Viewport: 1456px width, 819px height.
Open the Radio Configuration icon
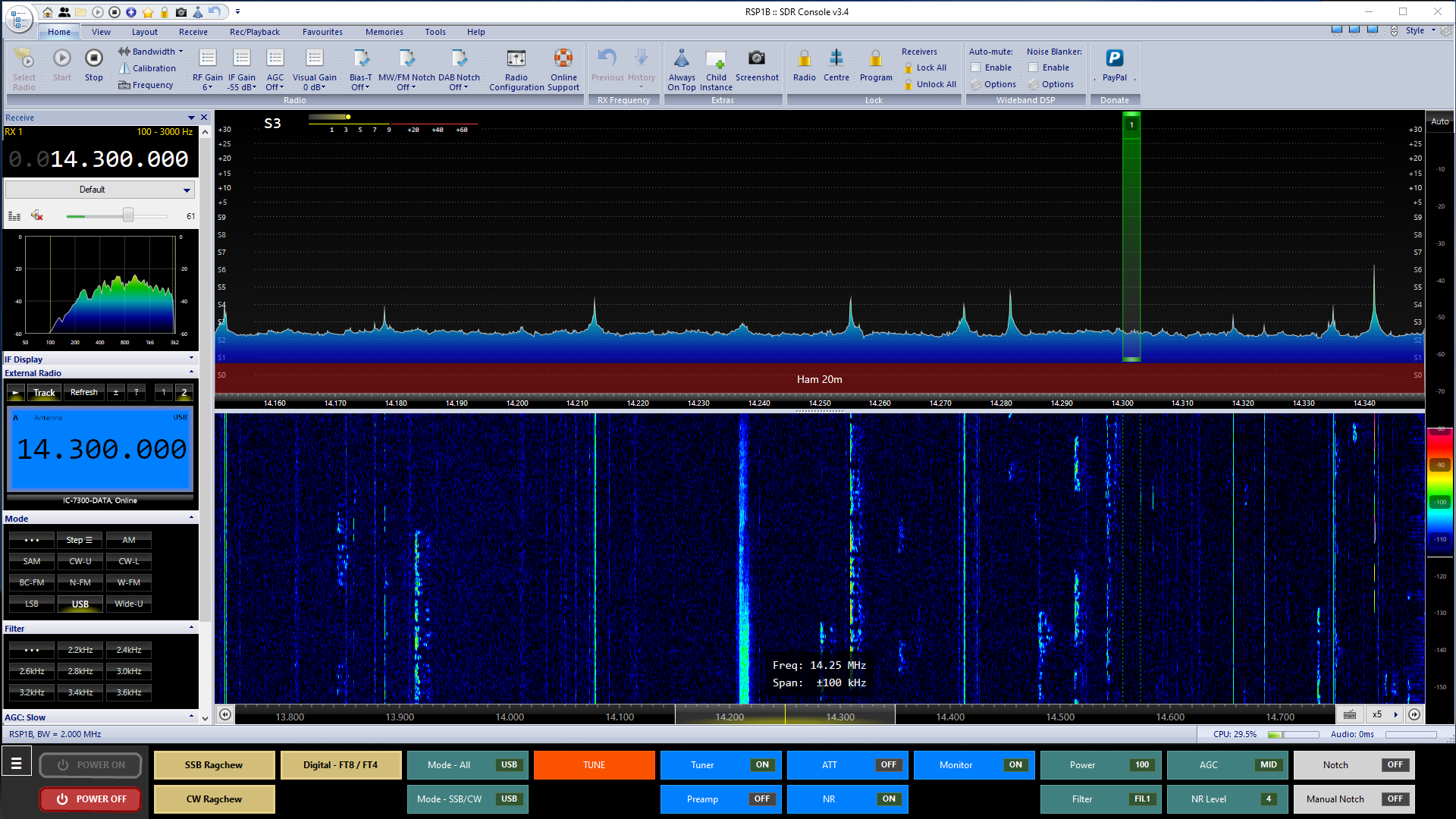(516, 58)
